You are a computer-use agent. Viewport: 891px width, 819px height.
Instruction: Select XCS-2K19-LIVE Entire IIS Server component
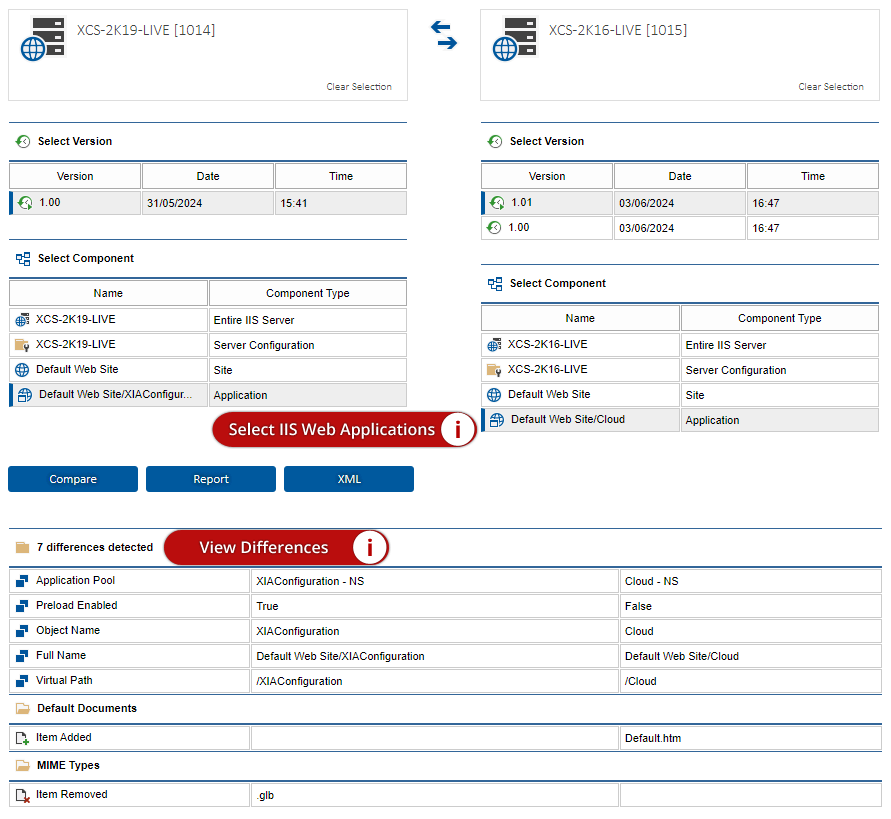coord(76,320)
